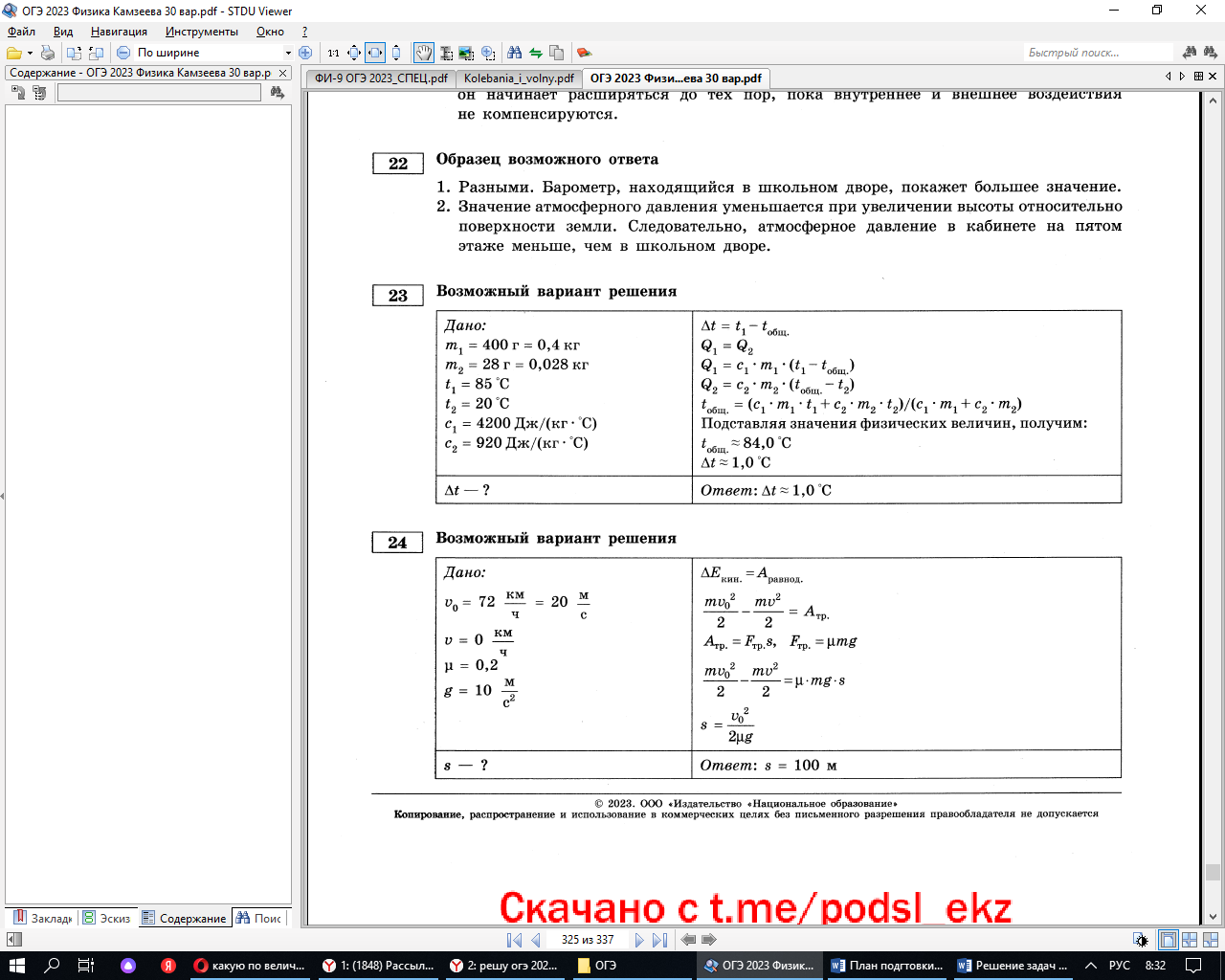Open the ? help menu
Screen dimensions: 1225x980
pyautogui.click(x=304, y=32)
